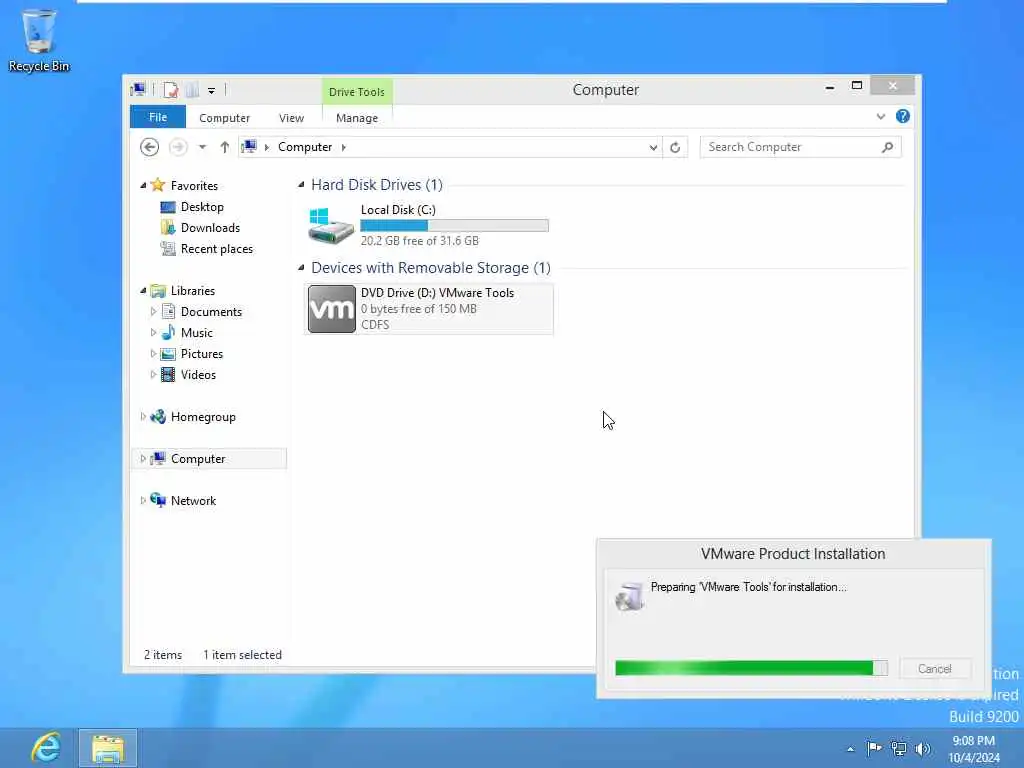Expand the Pictures library node
Viewport: 1024px width, 768px height.
pyautogui.click(x=153, y=353)
